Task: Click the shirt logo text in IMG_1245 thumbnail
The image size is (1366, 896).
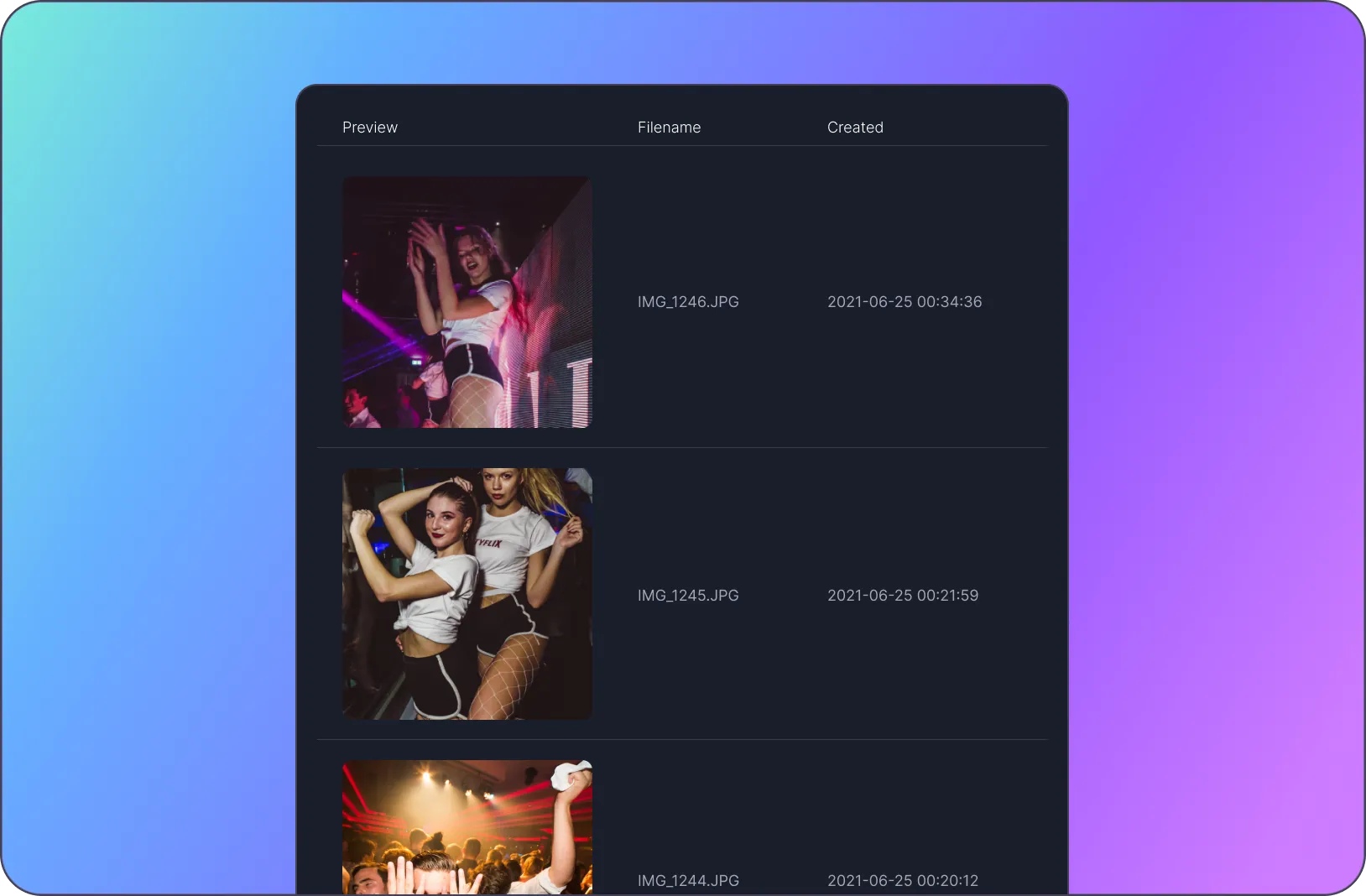Action: 489,544
